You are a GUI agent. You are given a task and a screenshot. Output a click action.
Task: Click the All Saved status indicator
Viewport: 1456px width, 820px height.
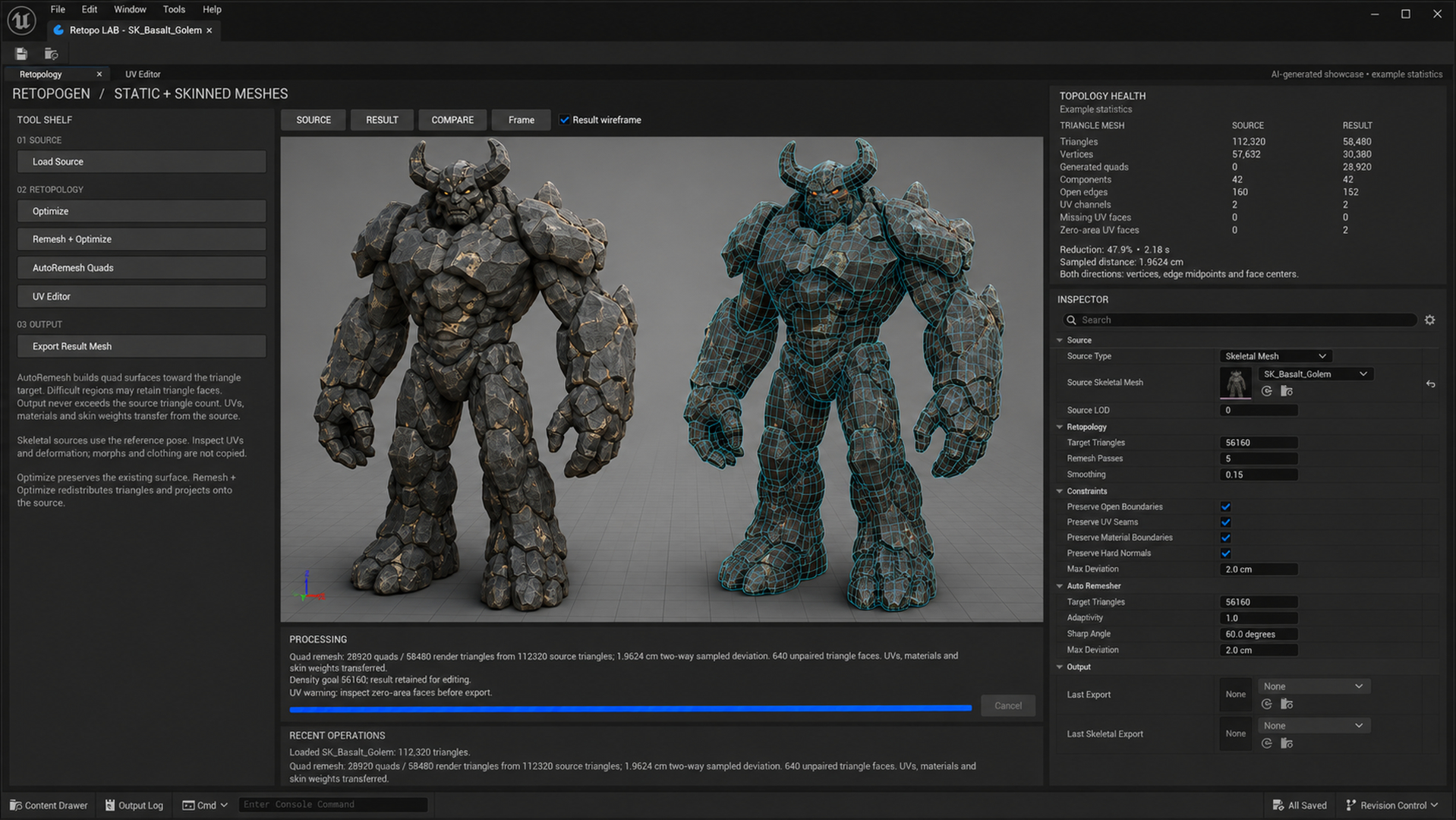pos(1300,805)
